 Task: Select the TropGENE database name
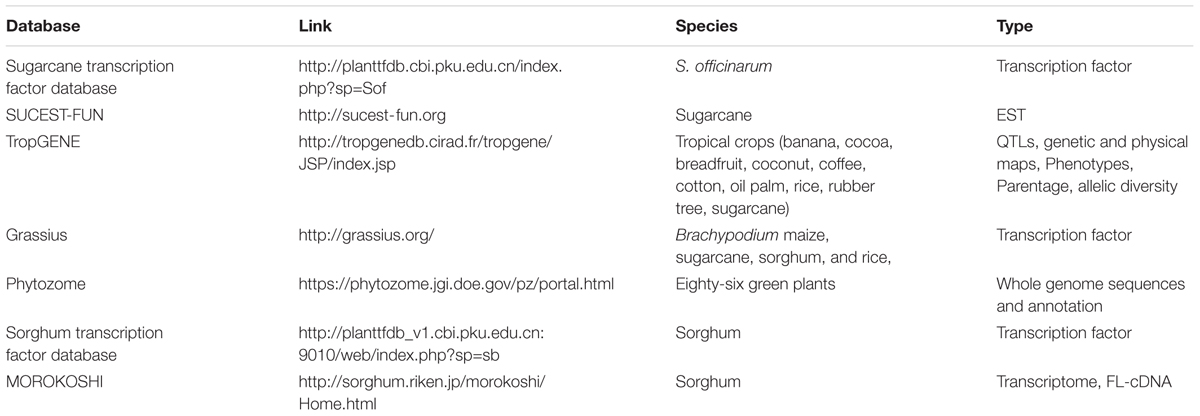pos(46,142)
